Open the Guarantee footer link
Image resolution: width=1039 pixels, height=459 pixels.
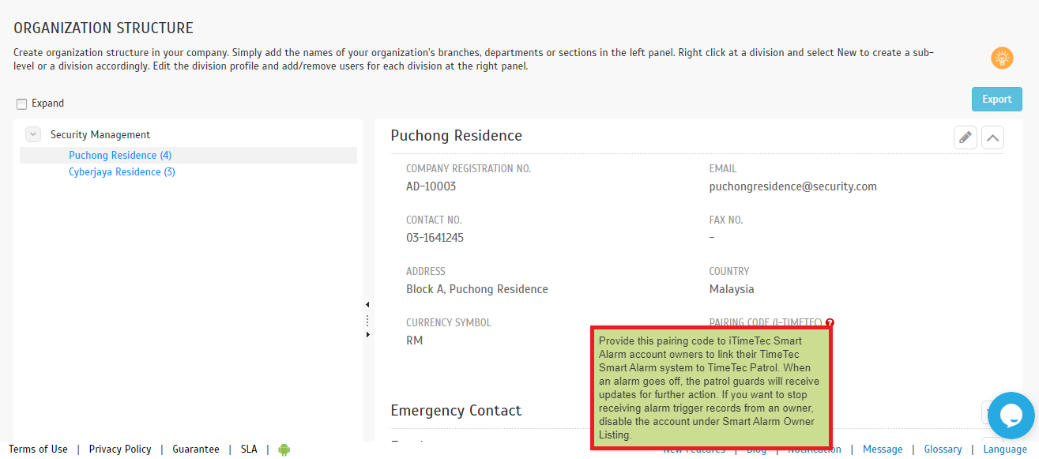[195, 449]
